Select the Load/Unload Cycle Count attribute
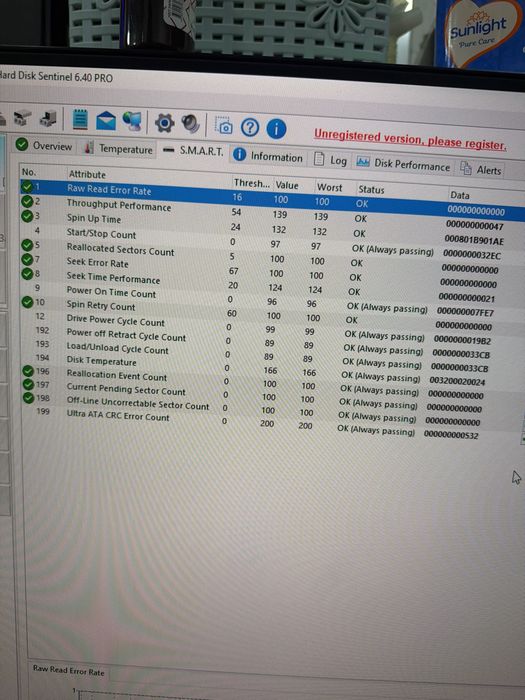Image resolution: width=525 pixels, height=700 pixels. [x=117, y=348]
